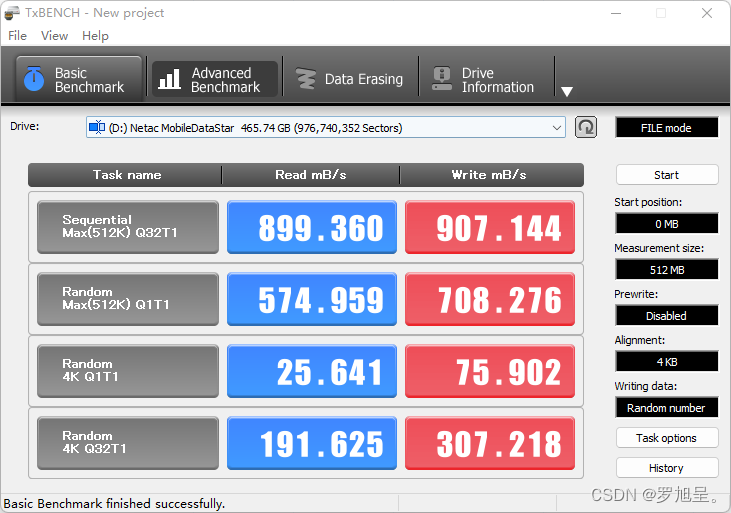This screenshot has width=731, height=513.
Task: Click 4K Q32T1 read value 191.625
Action: point(312,443)
